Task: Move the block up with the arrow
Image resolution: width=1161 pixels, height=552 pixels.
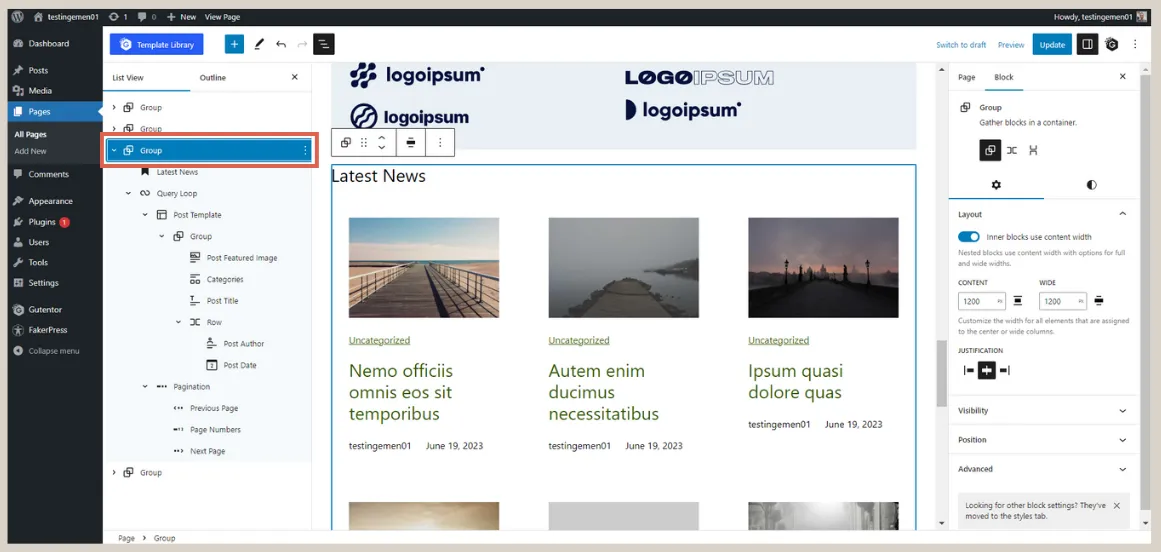Action: [x=381, y=138]
